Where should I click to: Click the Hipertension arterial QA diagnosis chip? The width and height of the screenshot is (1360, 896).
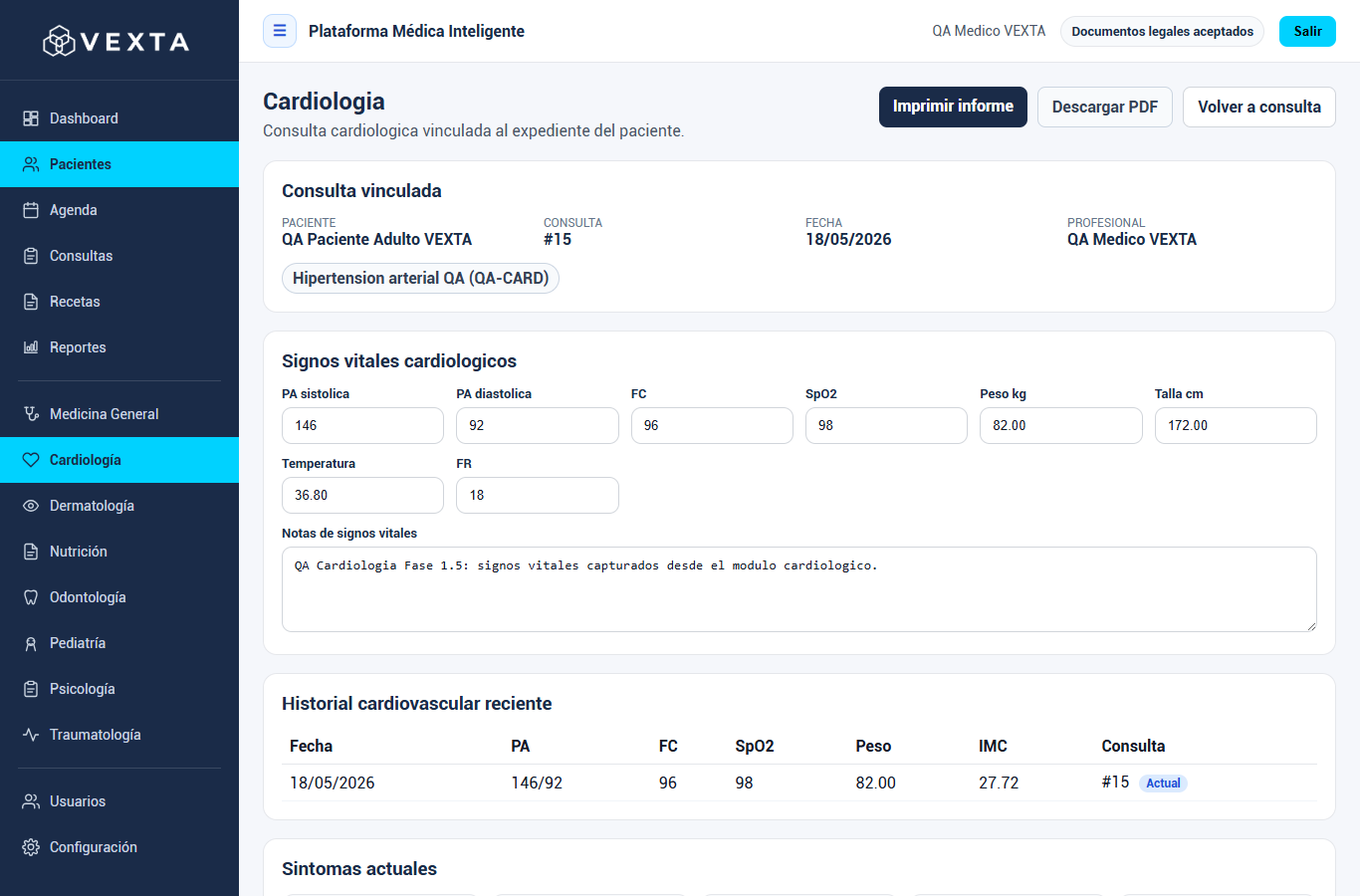click(x=421, y=278)
